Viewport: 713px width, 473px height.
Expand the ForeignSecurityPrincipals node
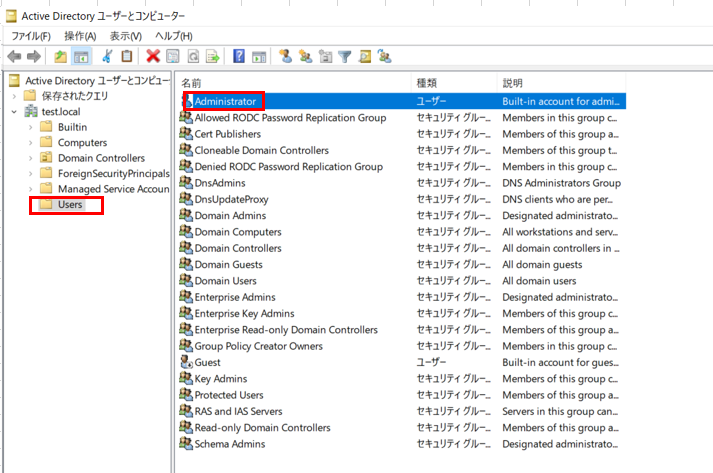point(30,174)
